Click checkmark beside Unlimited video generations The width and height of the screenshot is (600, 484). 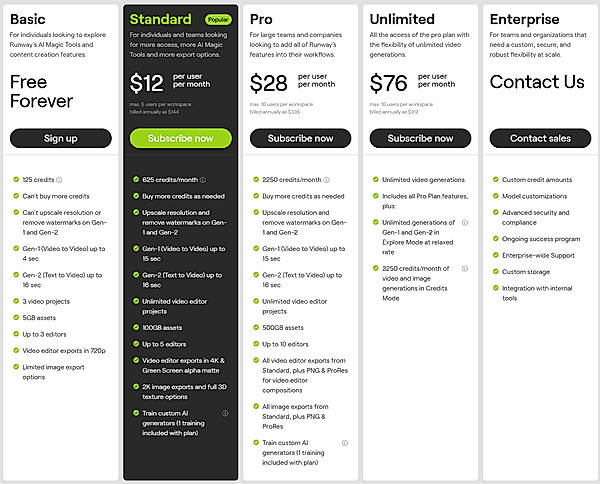coord(373,180)
